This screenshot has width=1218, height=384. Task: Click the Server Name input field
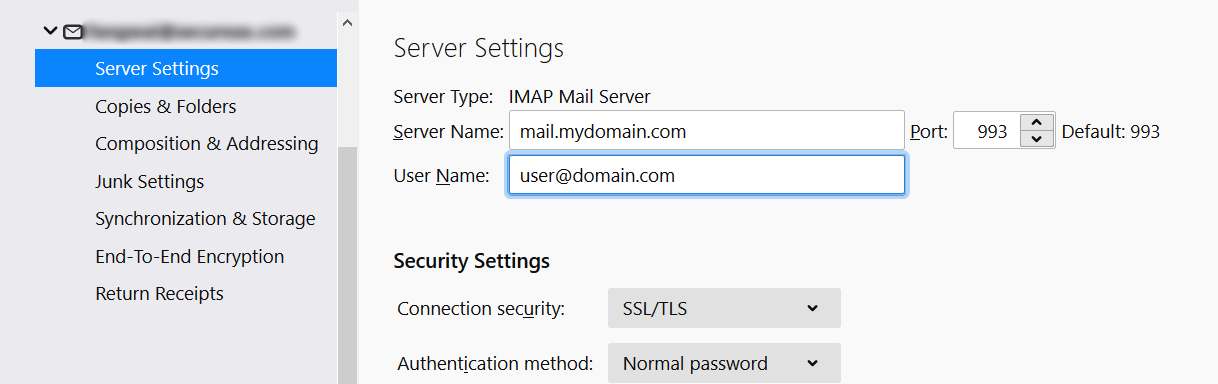pos(706,130)
